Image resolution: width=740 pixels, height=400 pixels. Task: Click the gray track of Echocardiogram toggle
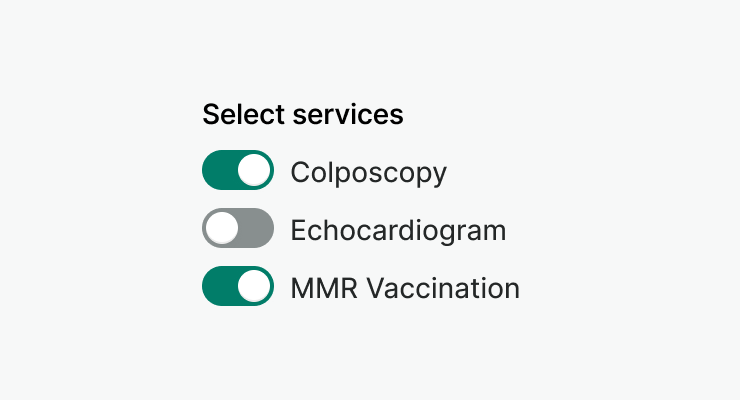(256, 229)
